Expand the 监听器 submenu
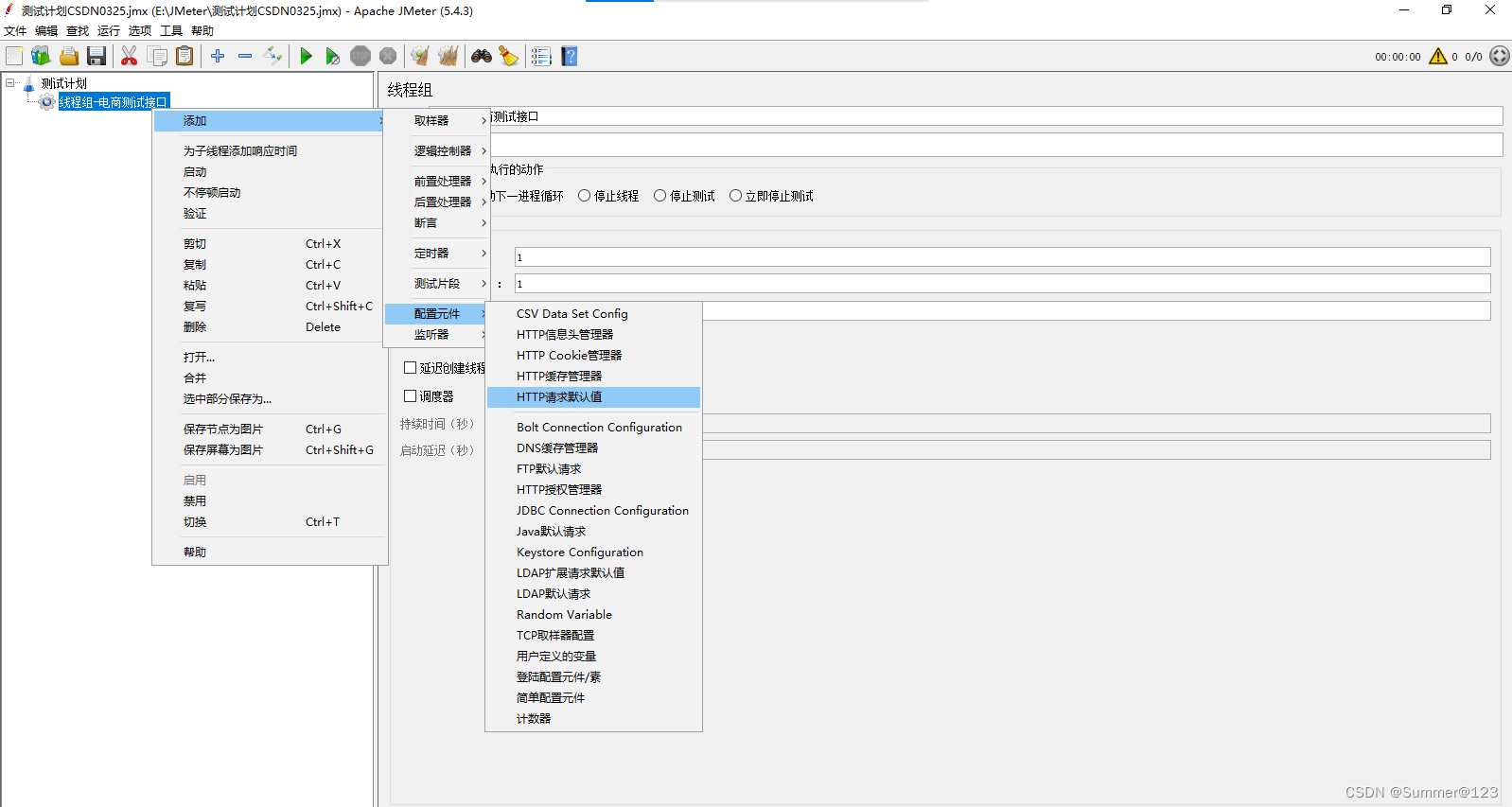Viewport: 1512px width, 807px height. 436,334
